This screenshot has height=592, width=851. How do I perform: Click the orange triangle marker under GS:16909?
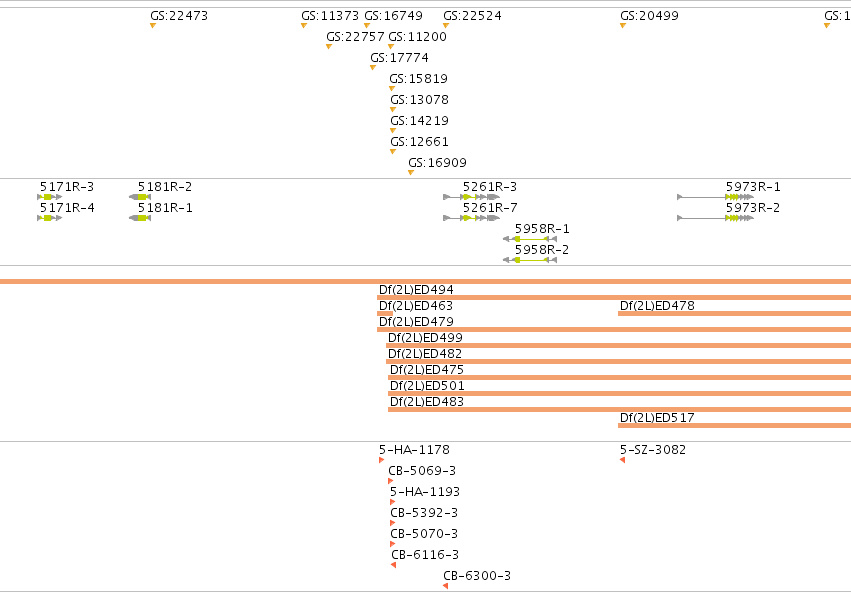pyautogui.click(x=411, y=173)
